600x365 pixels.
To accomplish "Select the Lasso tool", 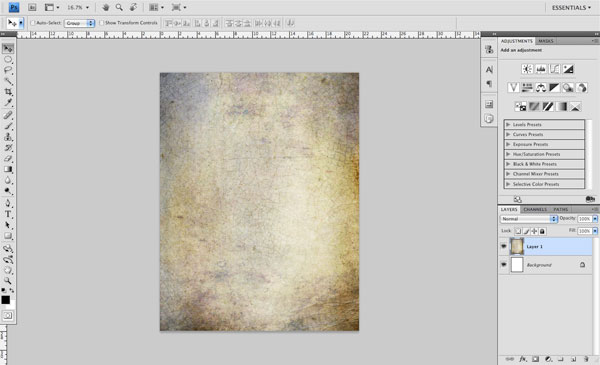I will pos(8,70).
